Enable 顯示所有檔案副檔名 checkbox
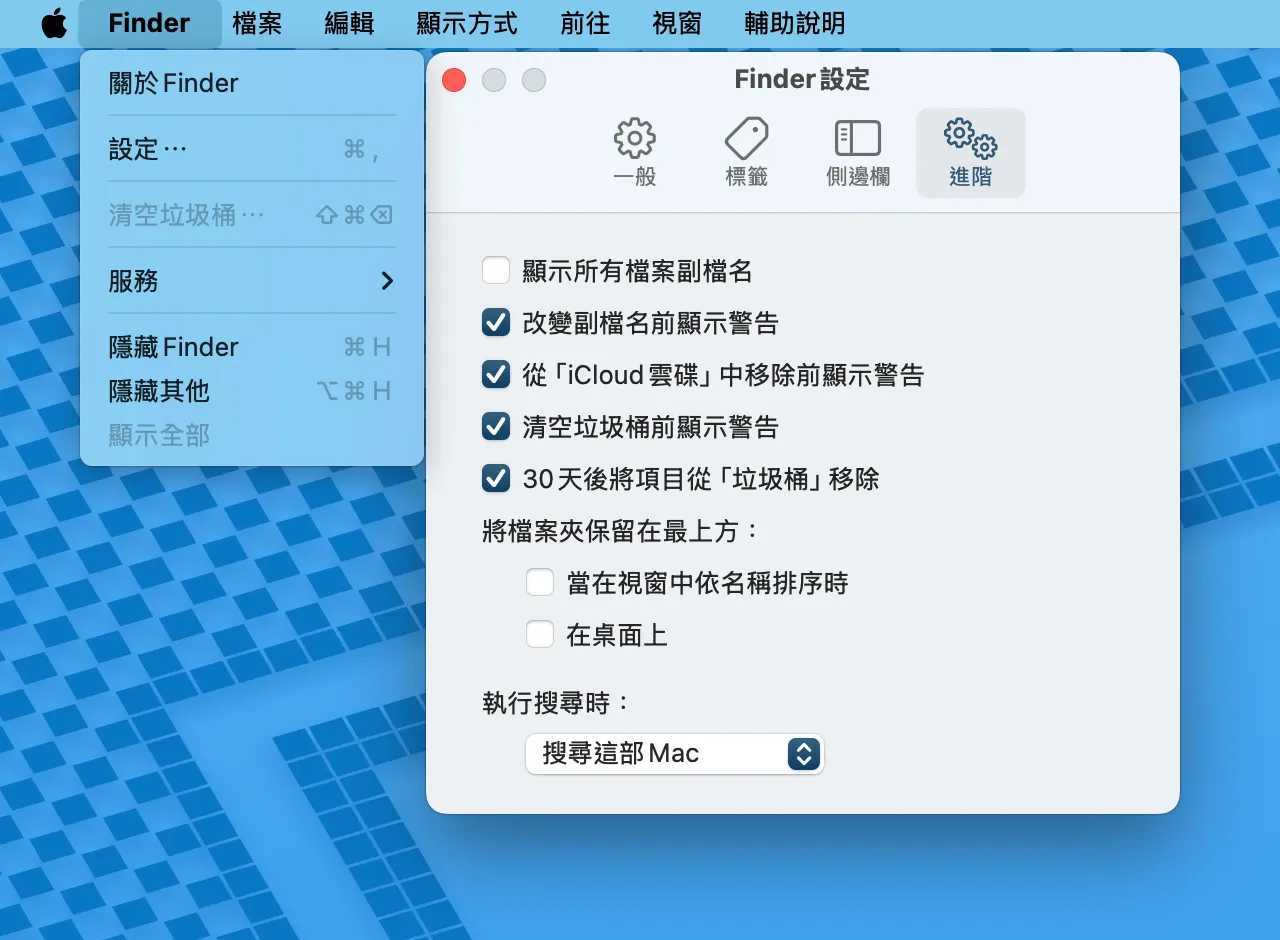Image resolution: width=1280 pixels, height=940 pixels. pyautogui.click(x=496, y=270)
